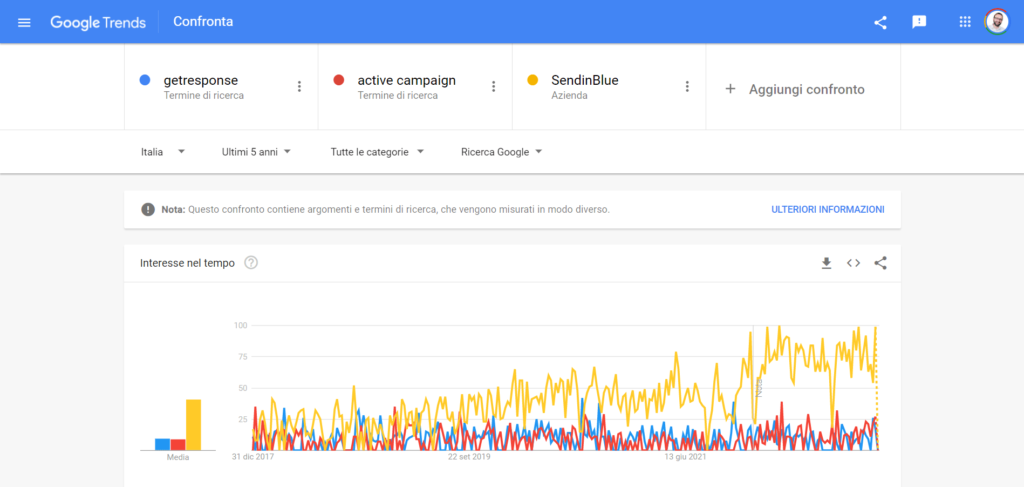1024x487 pixels.
Task: Download chart data as CSV
Action: (826, 263)
